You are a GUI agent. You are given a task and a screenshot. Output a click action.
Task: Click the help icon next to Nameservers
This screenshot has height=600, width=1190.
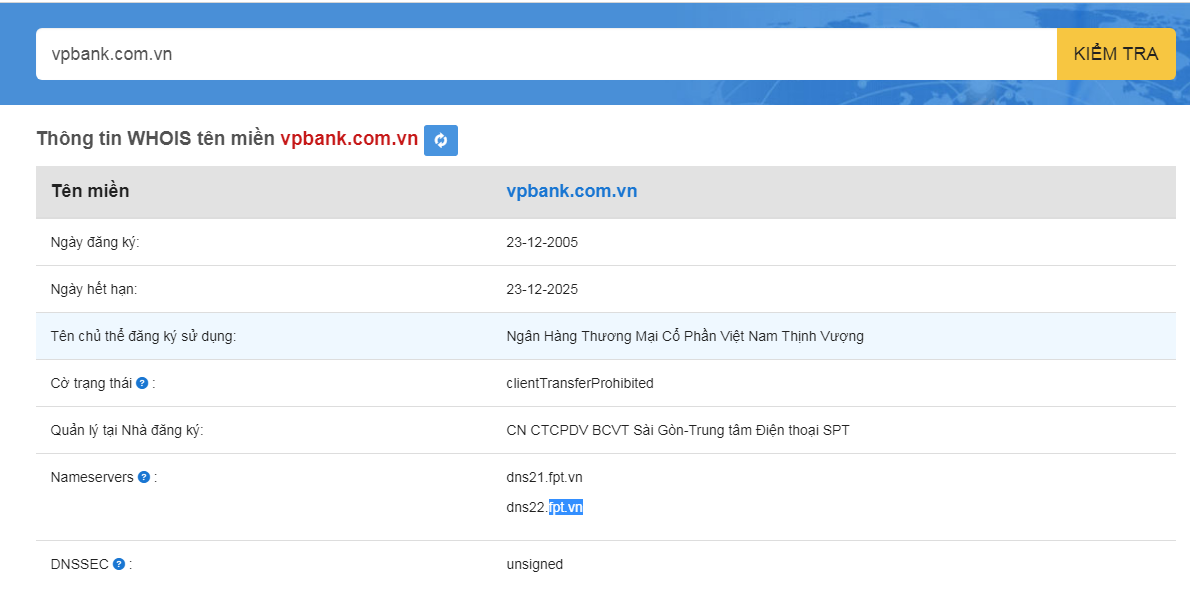click(144, 477)
